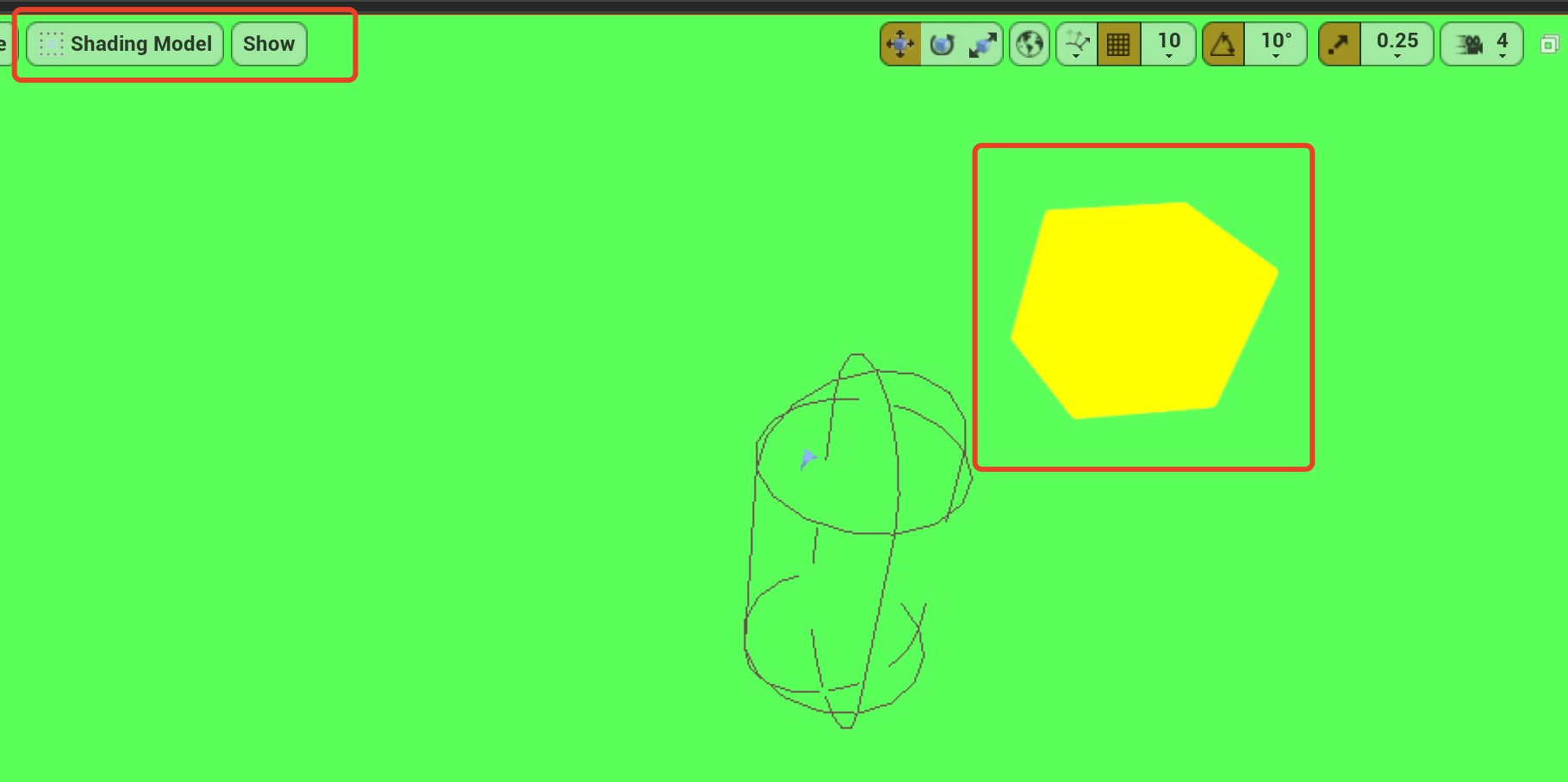
Task: Open grid snap size 10 dropdown
Action: 1168,44
